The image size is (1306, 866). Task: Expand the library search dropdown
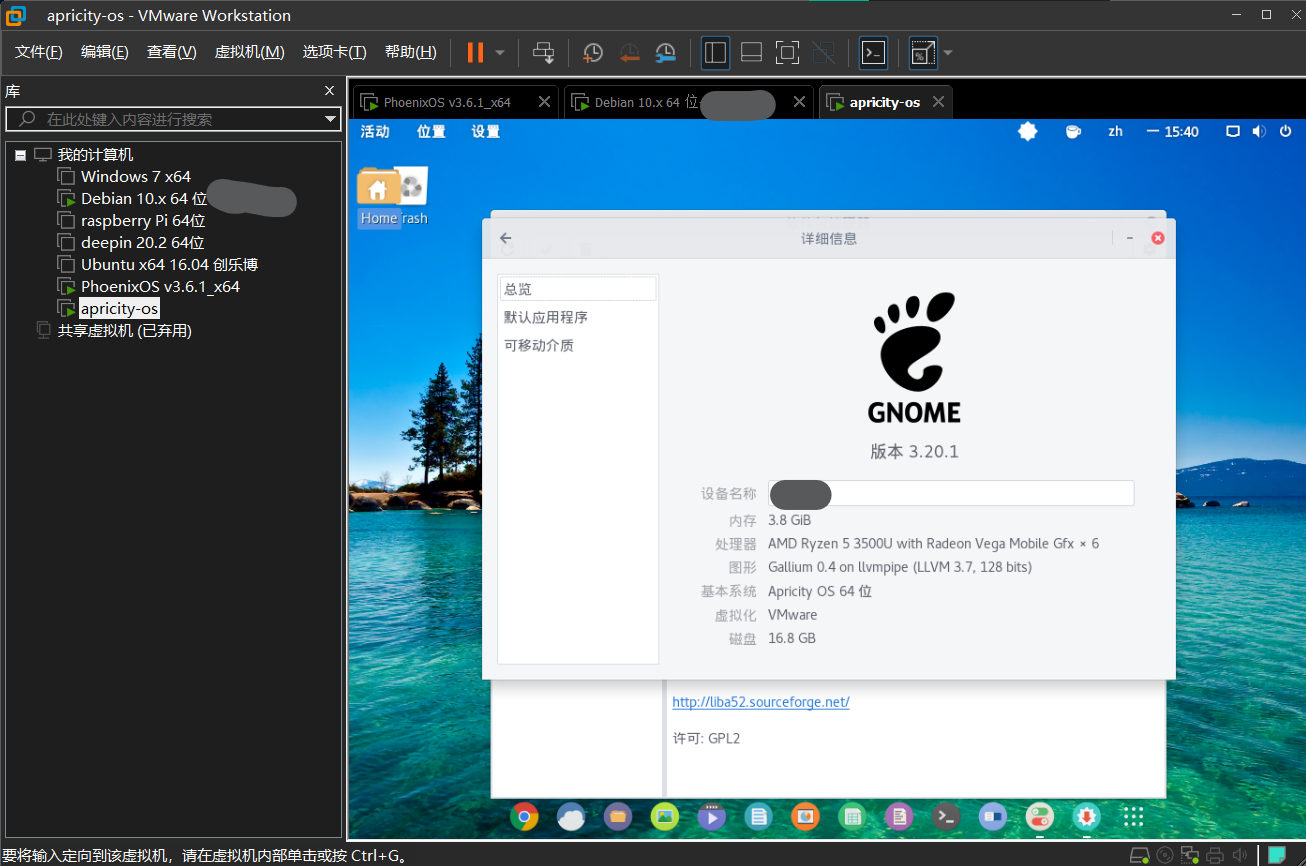(x=331, y=119)
